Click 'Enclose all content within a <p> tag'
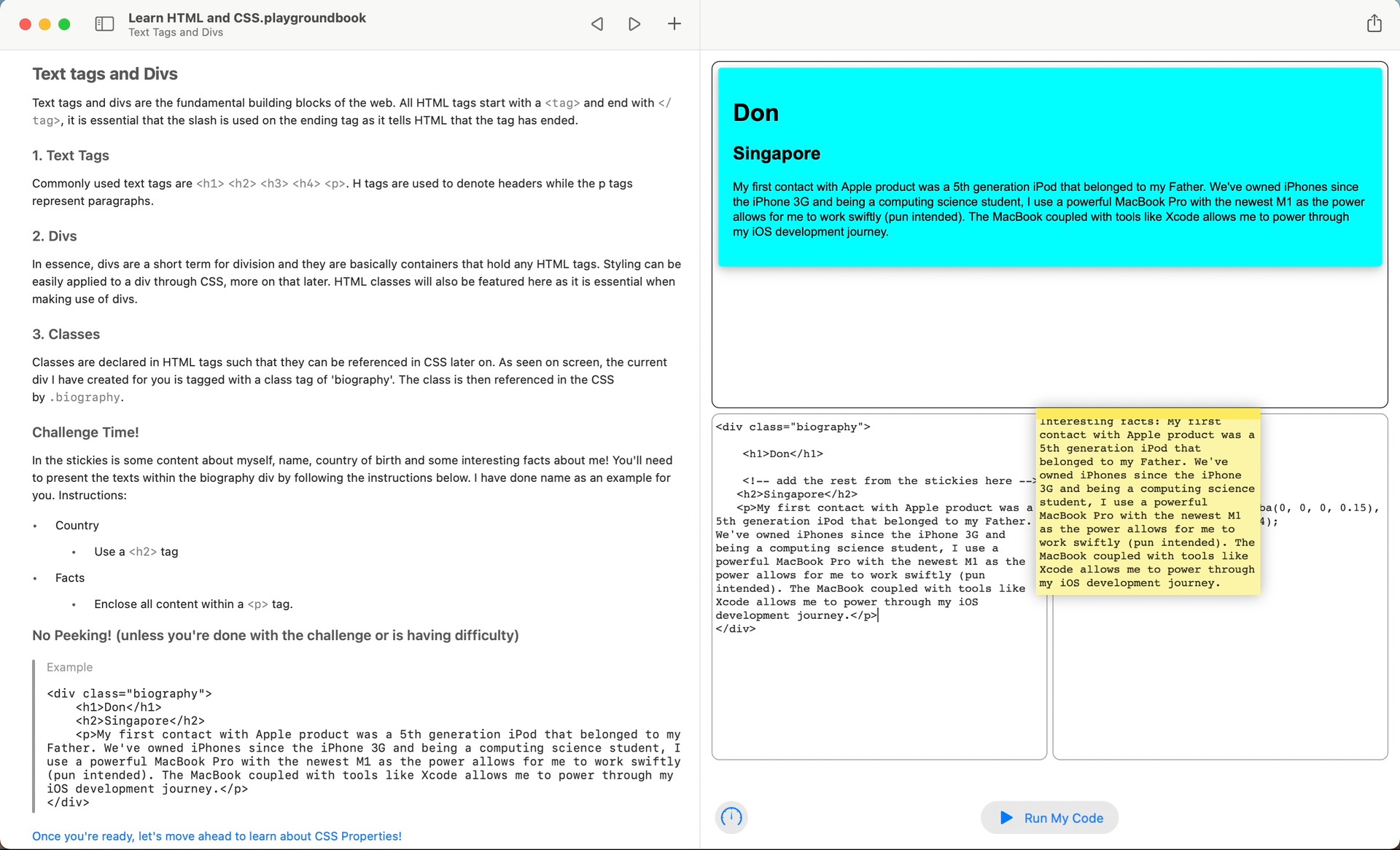Screen dimensions: 1400x850 (193, 604)
